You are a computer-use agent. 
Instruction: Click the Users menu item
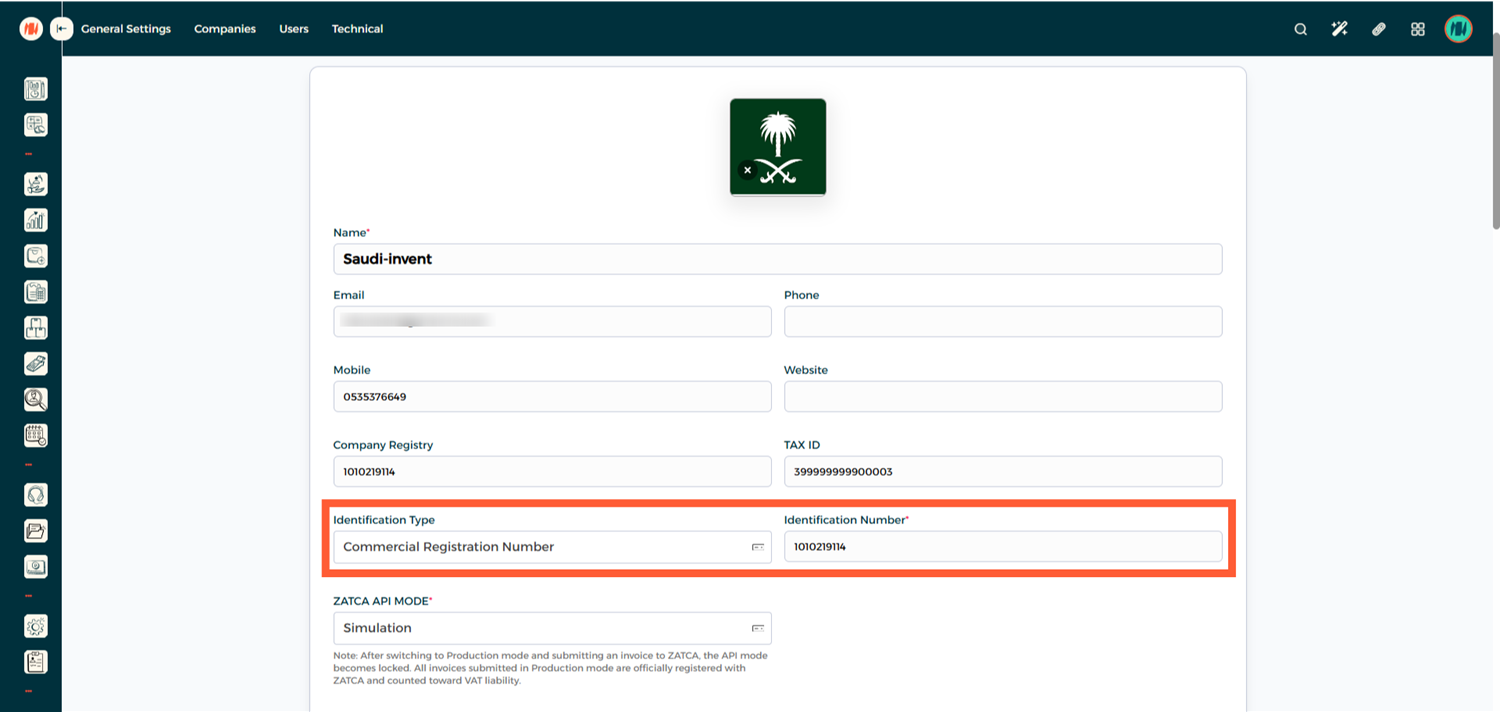click(293, 29)
